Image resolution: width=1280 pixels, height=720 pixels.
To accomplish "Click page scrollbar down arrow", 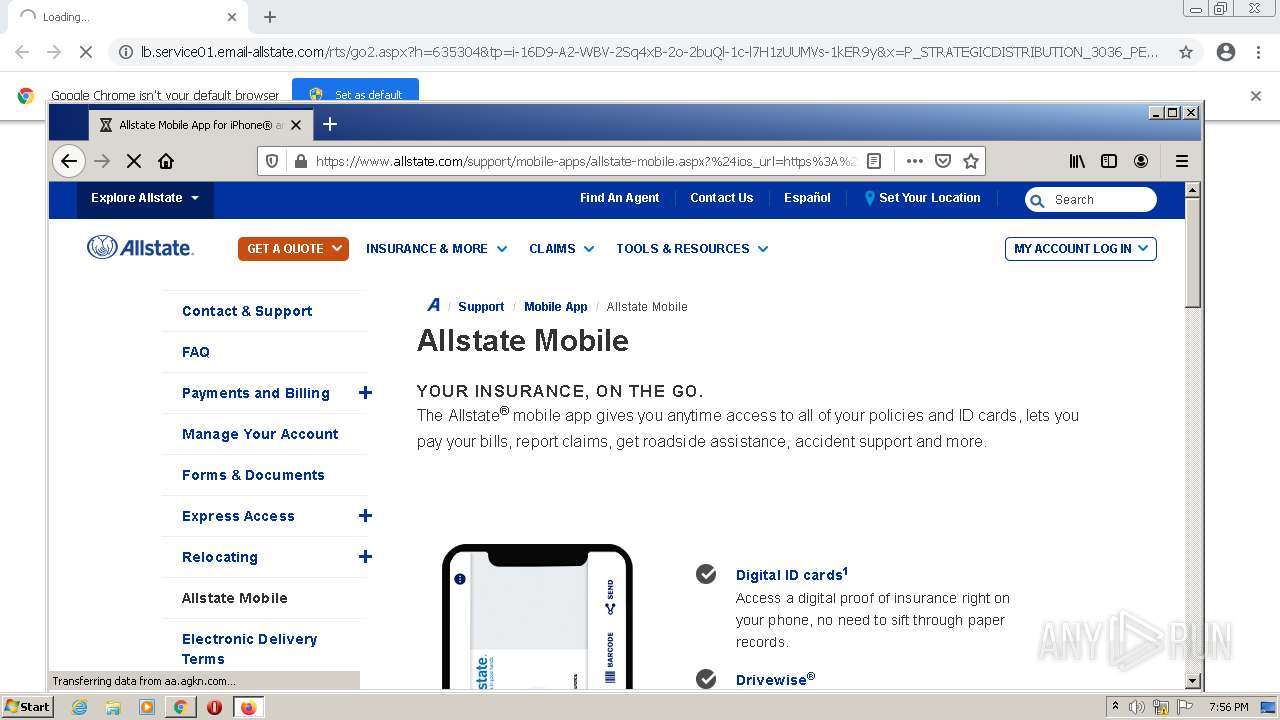I will click(1192, 681).
